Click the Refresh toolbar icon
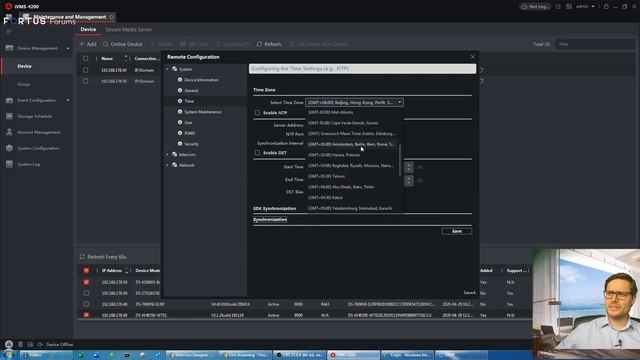640x360 pixels. tap(259, 44)
